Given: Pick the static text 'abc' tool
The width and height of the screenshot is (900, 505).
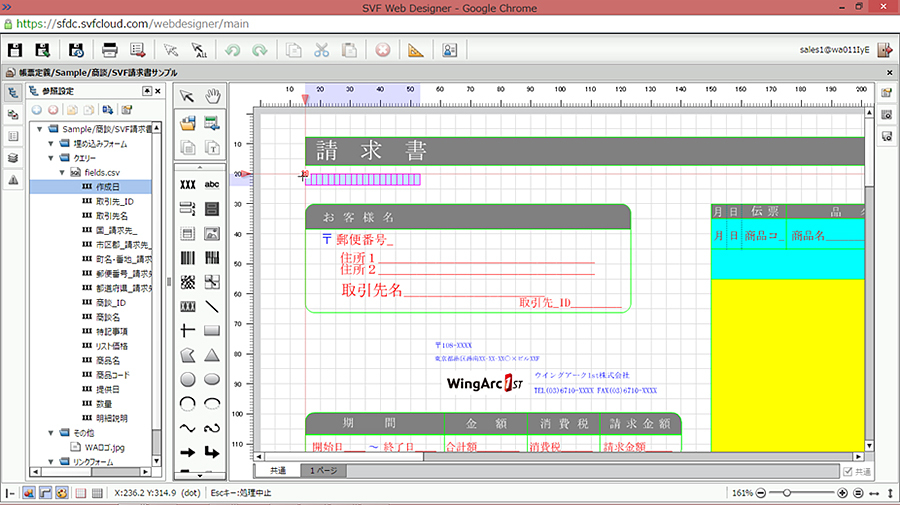Looking at the screenshot, I should tap(212, 184).
